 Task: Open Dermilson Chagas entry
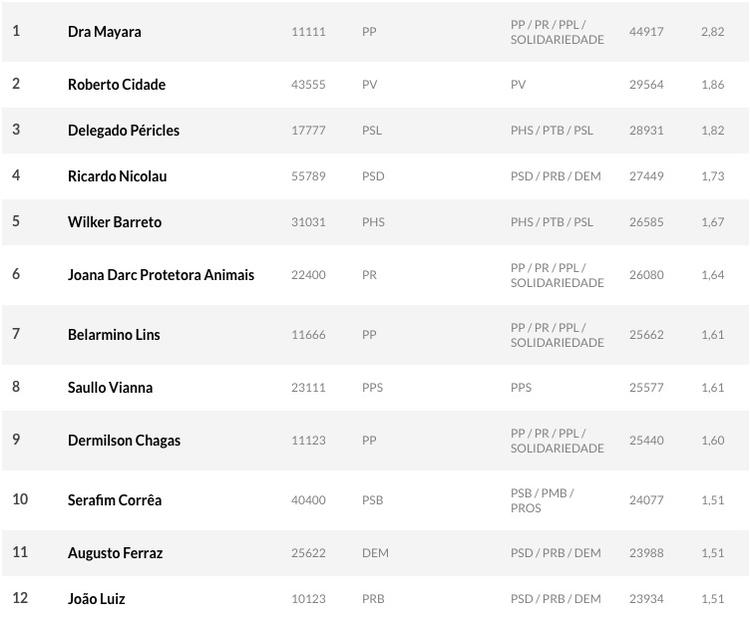(x=124, y=441)
